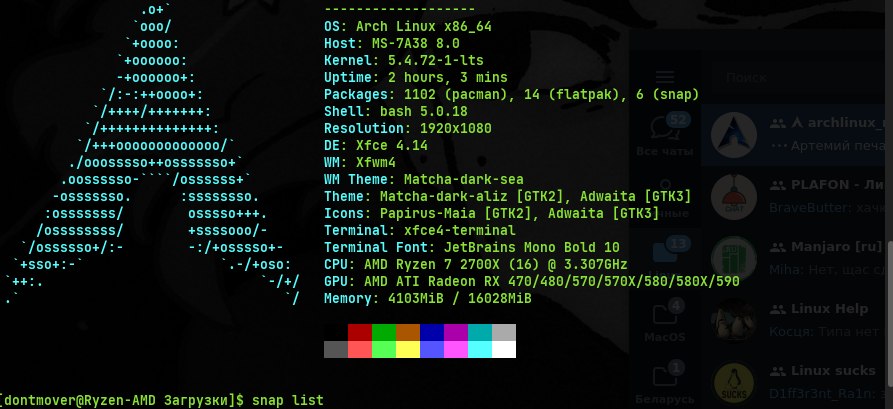Click the OS: Arch Linux x86_64 line
Image resolution: width=893 pixels, height=409 pixels.
408,26
